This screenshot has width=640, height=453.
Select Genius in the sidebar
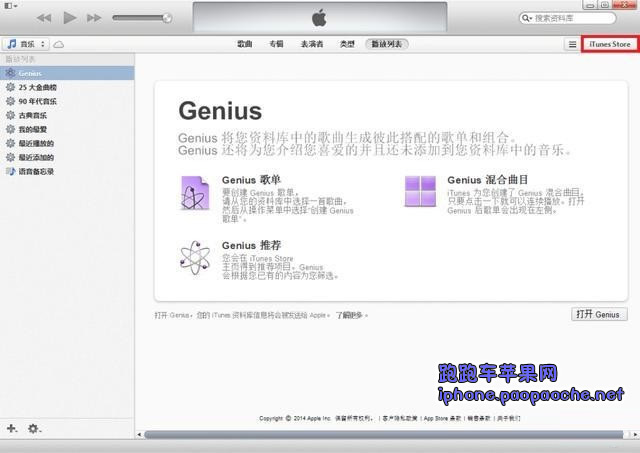tap(67, 73)
